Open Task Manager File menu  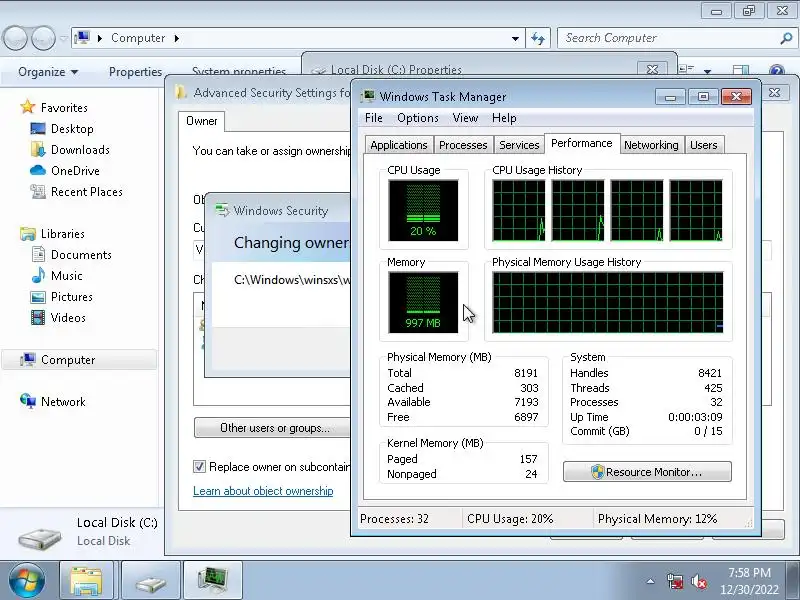373,118
